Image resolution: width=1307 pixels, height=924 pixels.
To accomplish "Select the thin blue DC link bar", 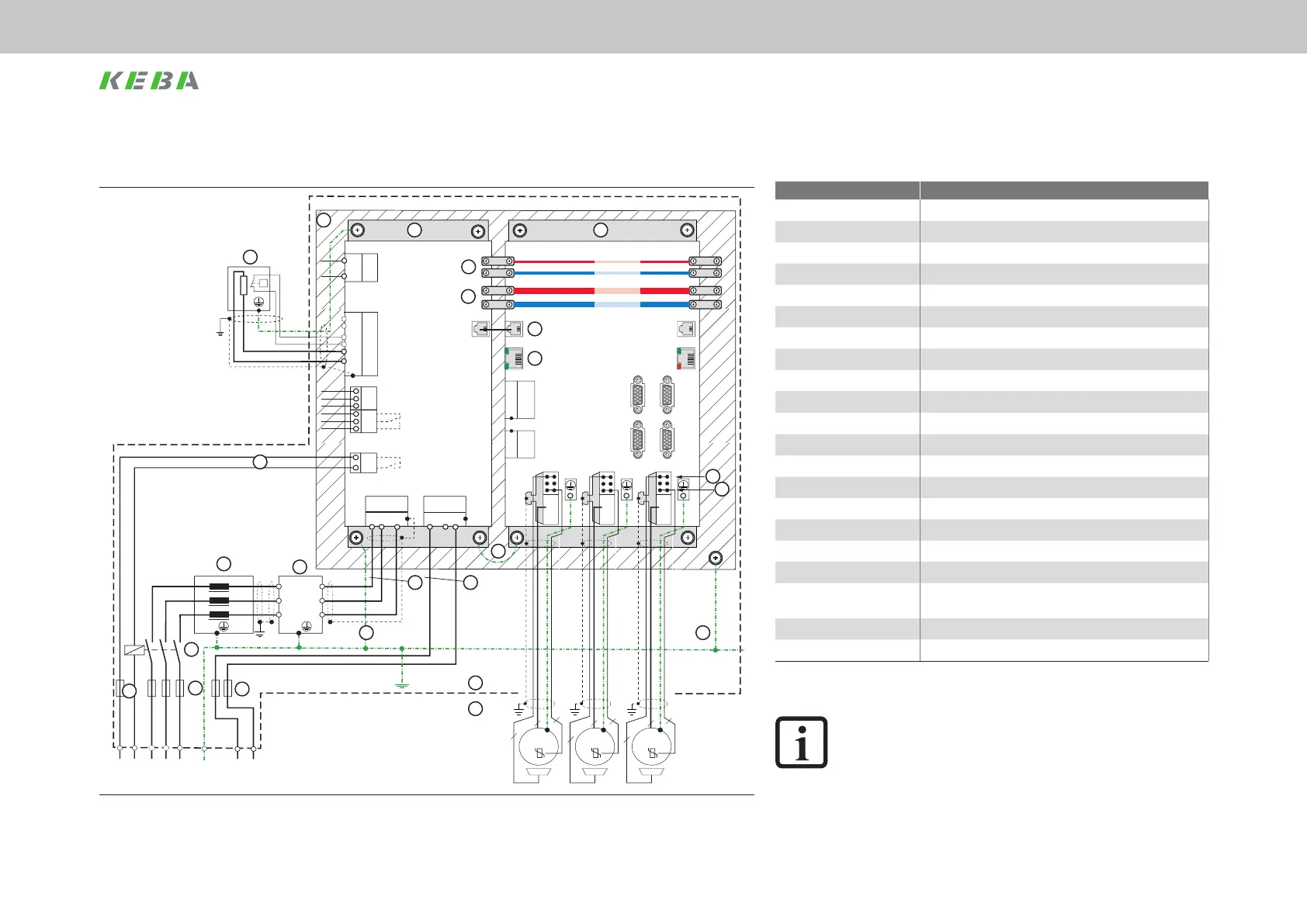I will pyautogui.click(x=602, y=273).
